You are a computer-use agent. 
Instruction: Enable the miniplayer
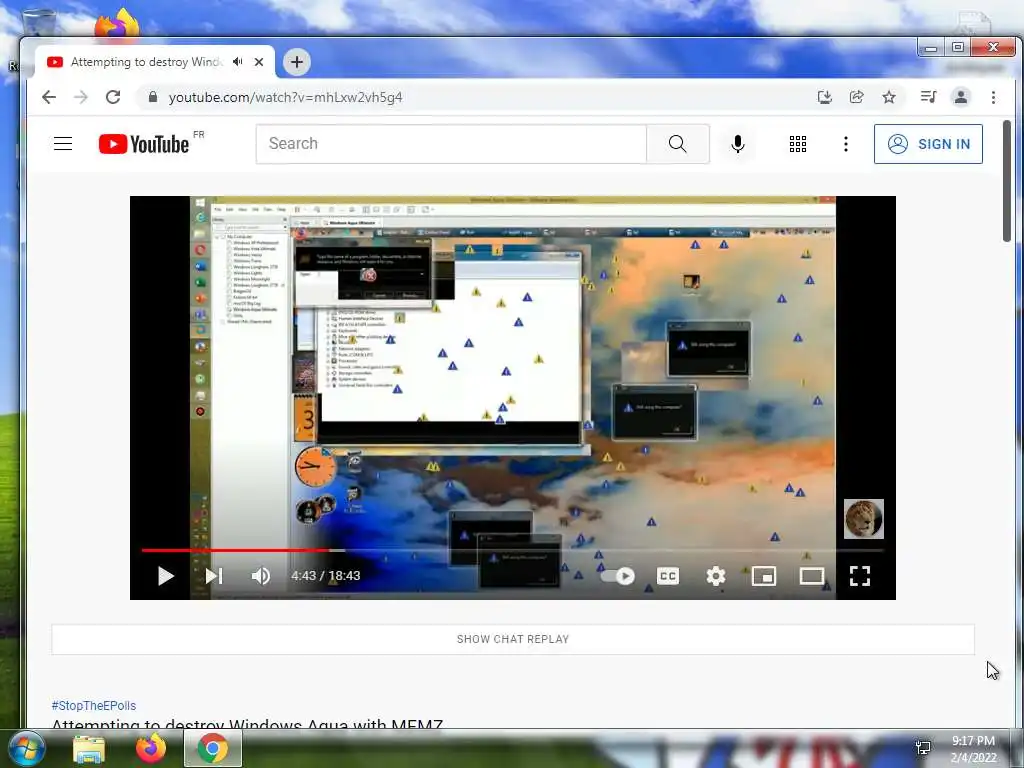point(763,575)
